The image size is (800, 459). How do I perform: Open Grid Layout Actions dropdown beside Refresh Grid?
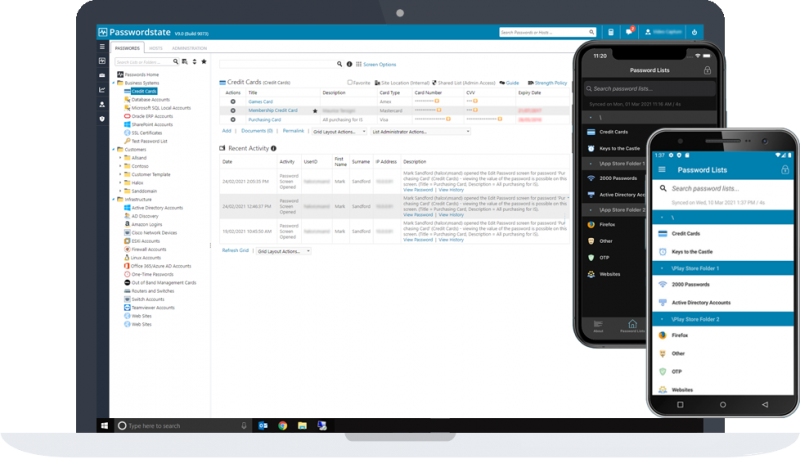[284, 251]
